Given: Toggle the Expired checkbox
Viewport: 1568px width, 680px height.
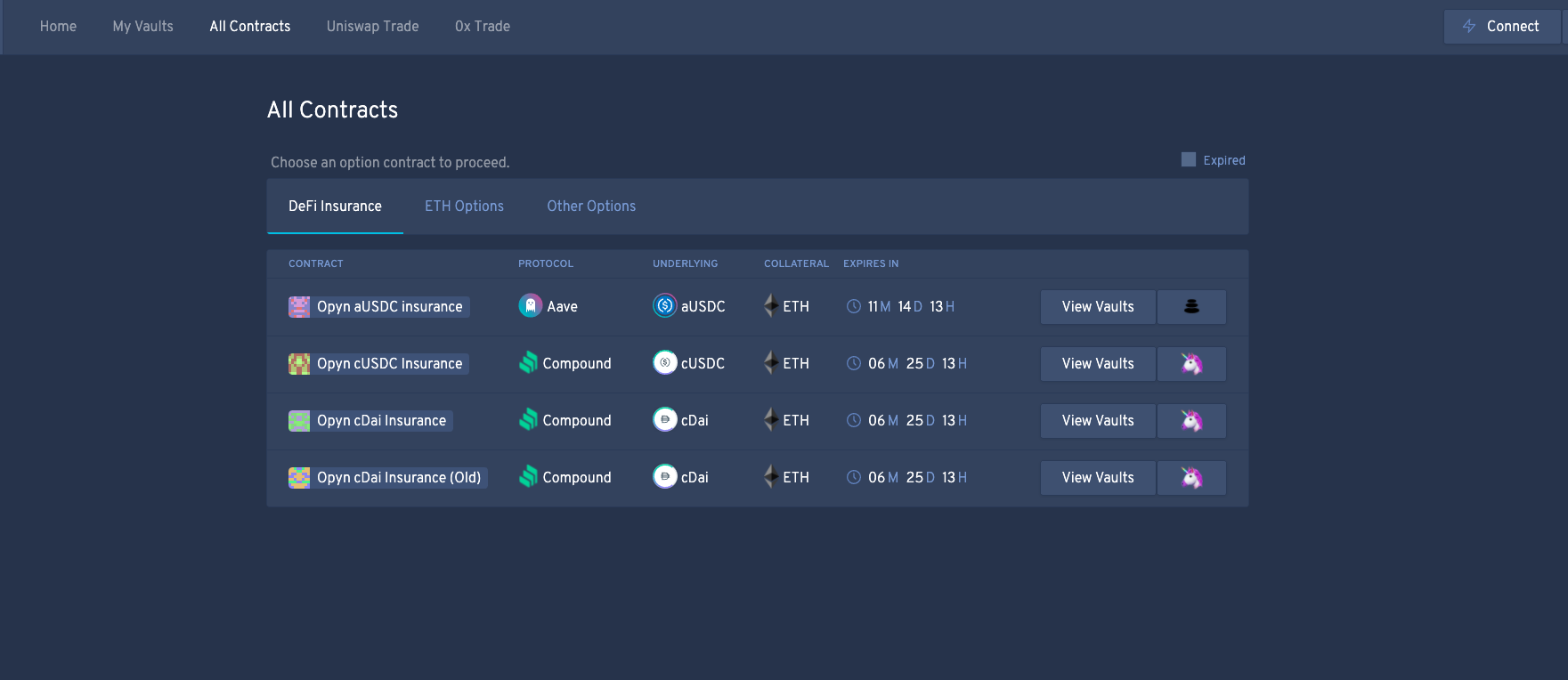Looking at the screenshot, I should coord(1188,159).
